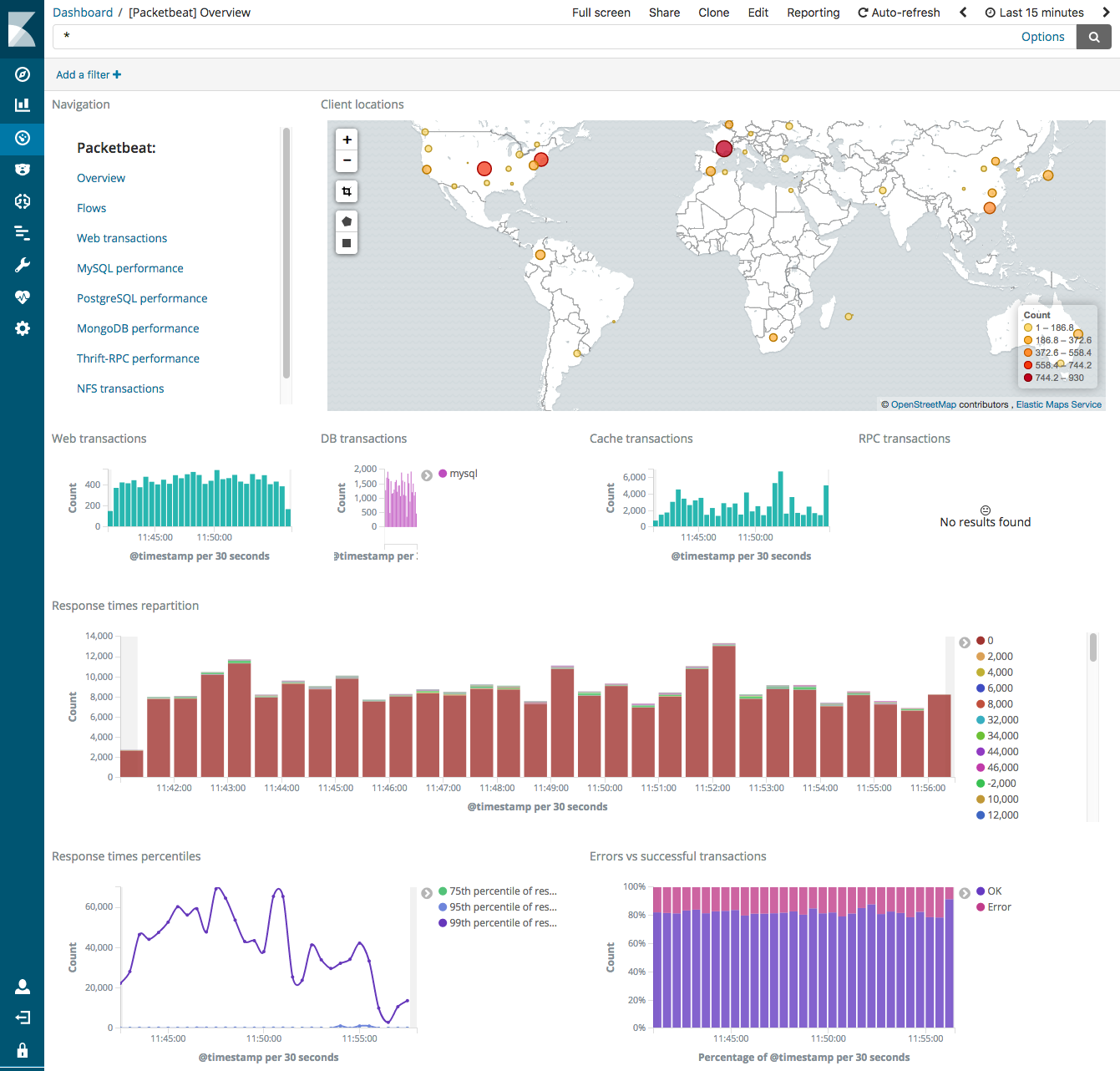This screenshot has width=1120, height=1071.
Task: Open Monitoring via the heartbeat icon
Action: click(22, 297)
